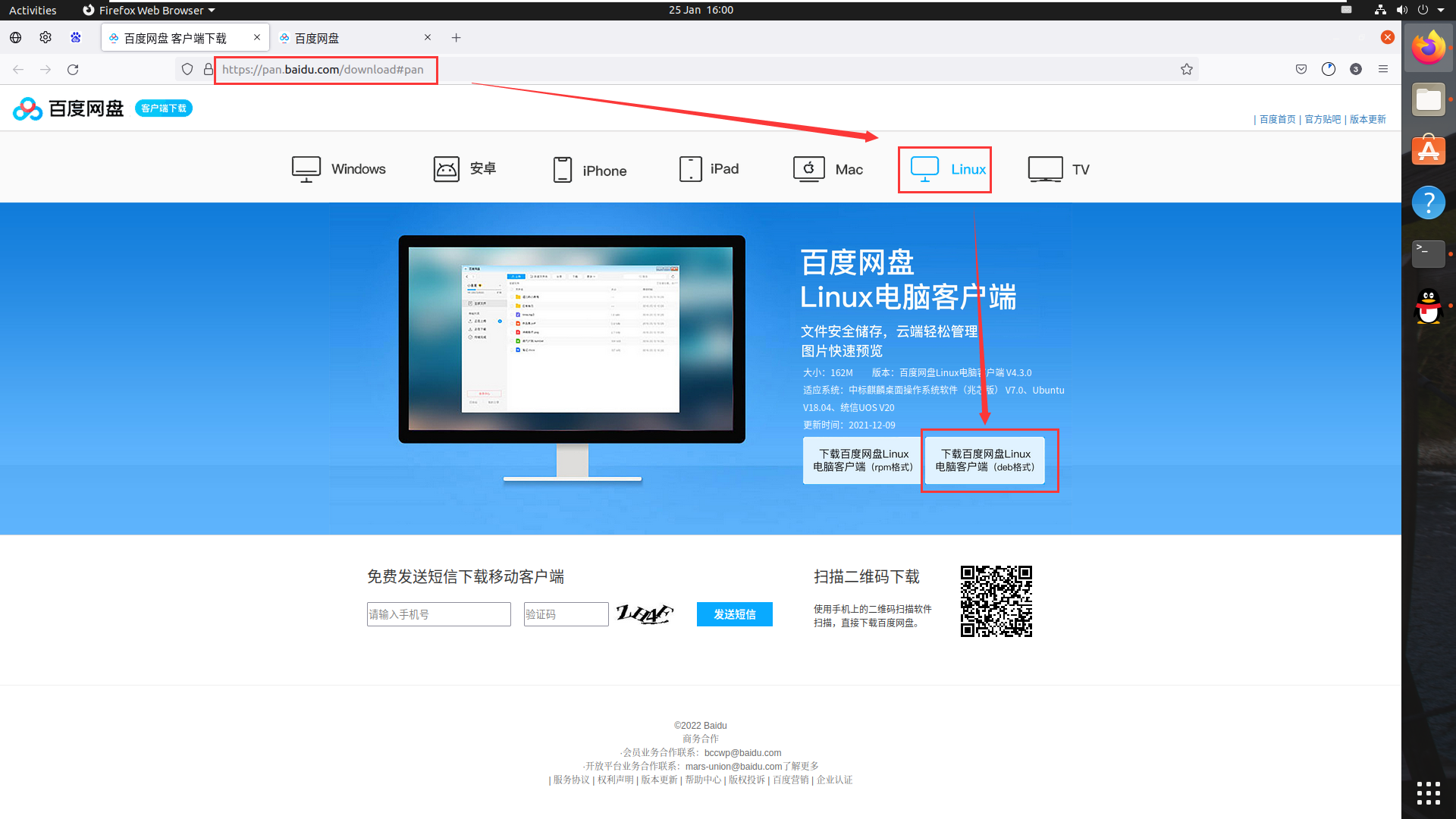Select the Windows platform icon

tap(306, 168)
